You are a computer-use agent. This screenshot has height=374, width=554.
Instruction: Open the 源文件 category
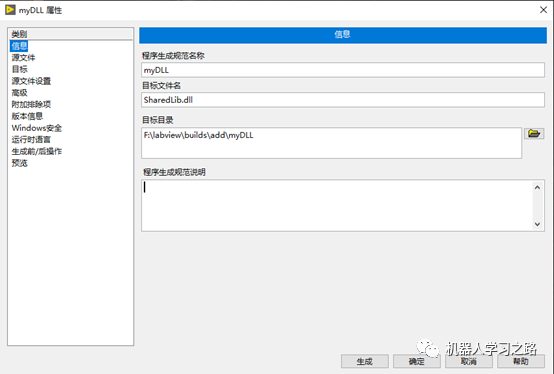pos(23,58)
